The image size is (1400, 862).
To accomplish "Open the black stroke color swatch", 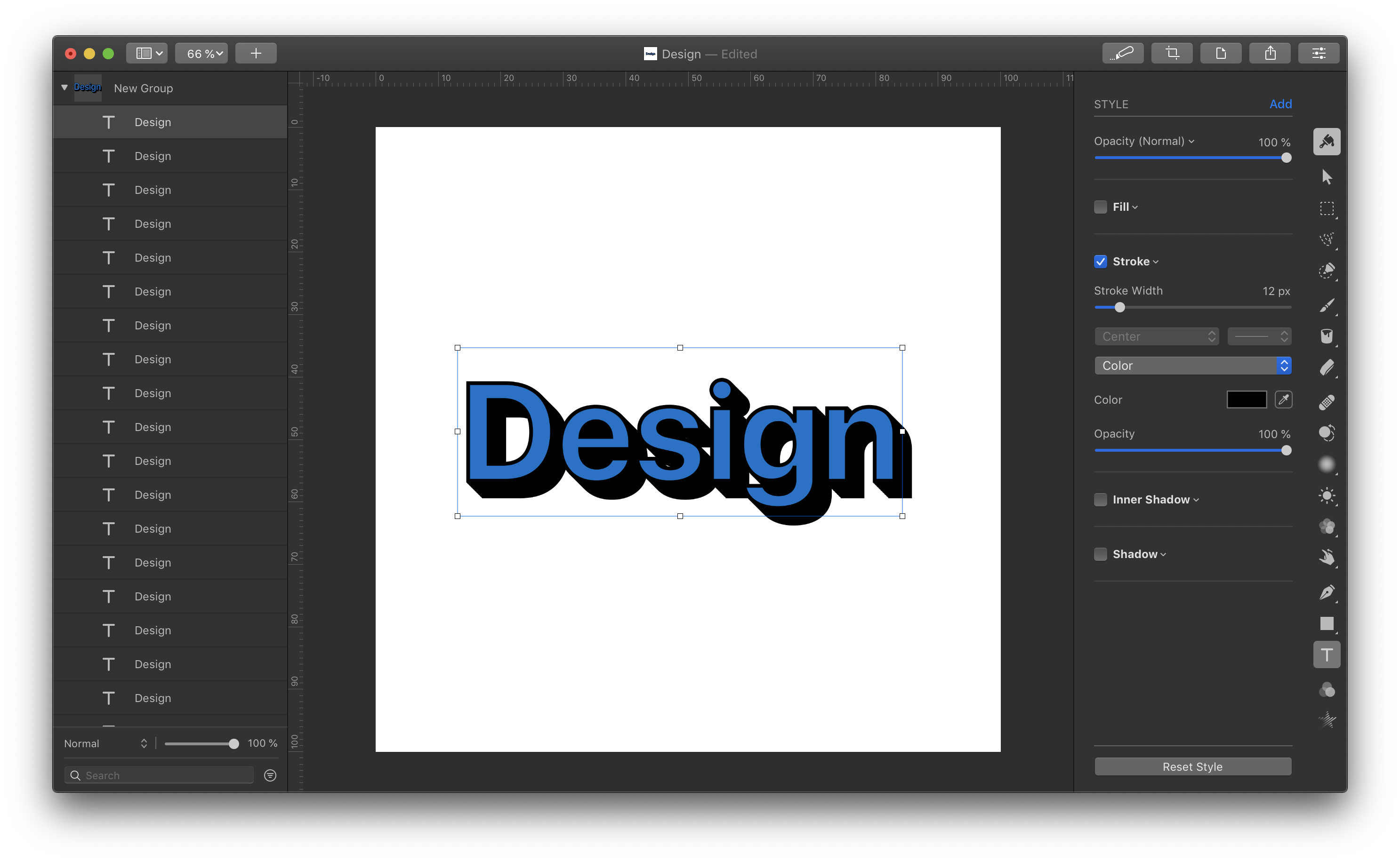I will tap(1247, 399).
